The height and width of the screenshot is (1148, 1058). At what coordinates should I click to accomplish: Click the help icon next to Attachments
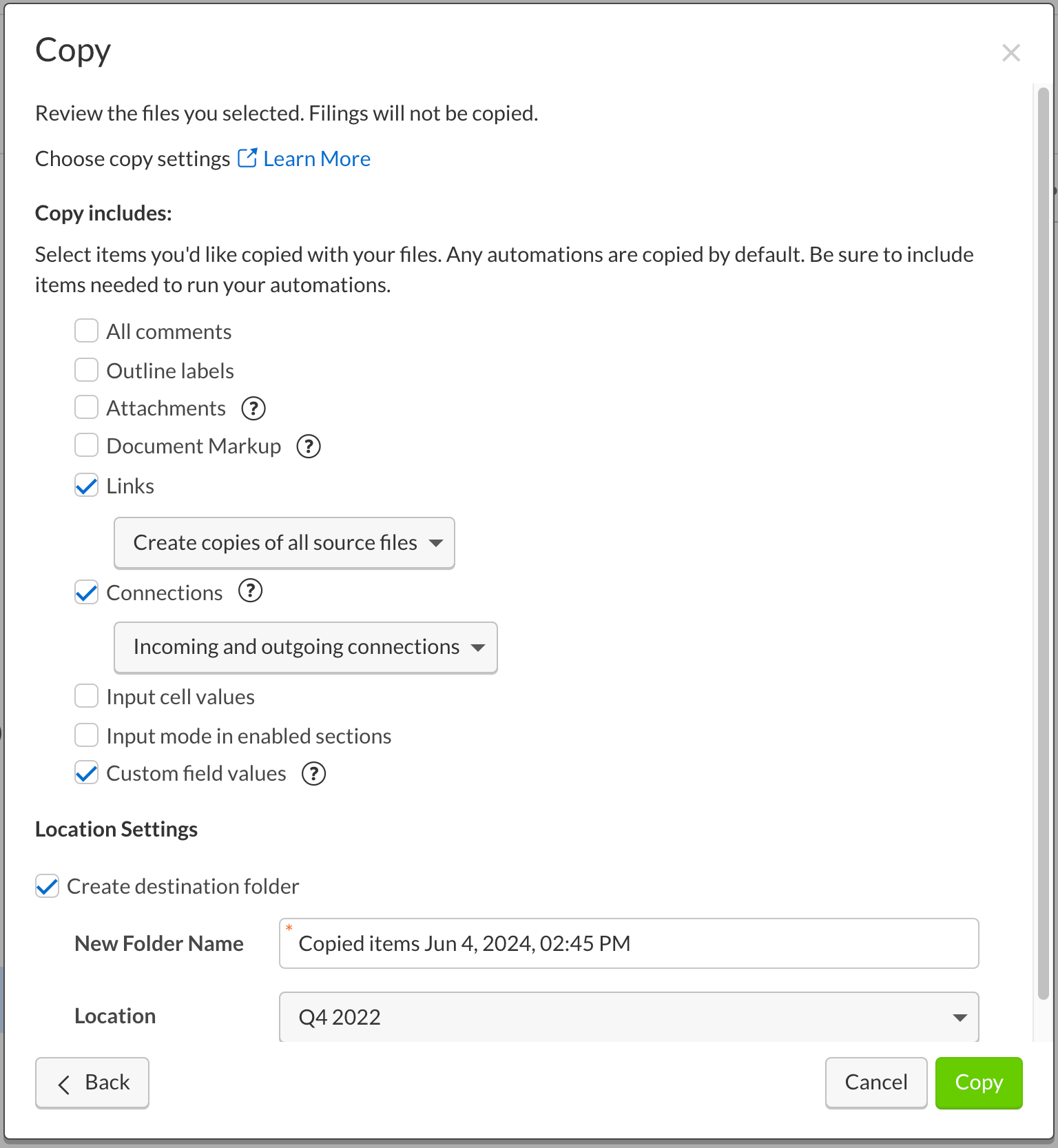[x=253, y=409]
